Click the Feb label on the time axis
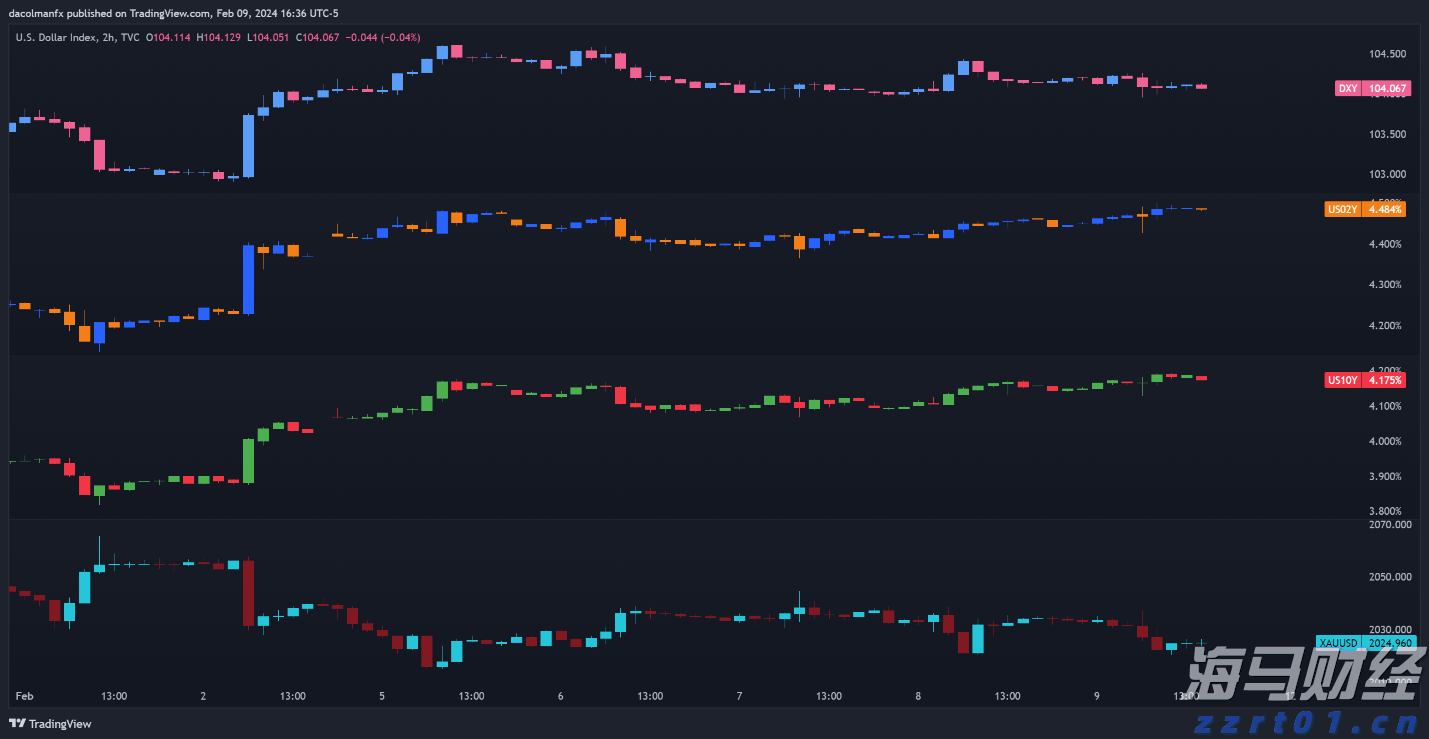This screenshot has width=1429, height=739. click(x=25, y=696)
